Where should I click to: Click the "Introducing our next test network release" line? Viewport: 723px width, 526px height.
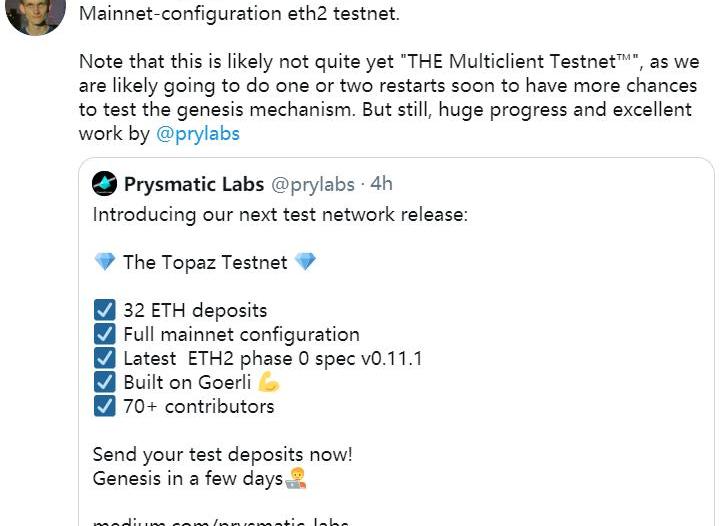tap(280, 214)
